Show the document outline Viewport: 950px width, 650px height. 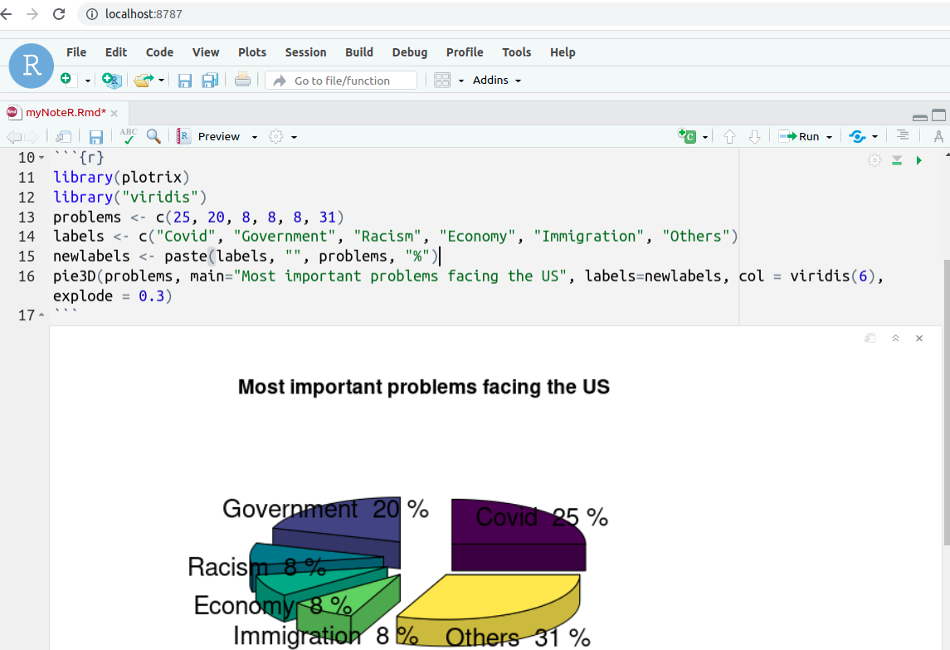pyautogui.click(x=902, y=136)
